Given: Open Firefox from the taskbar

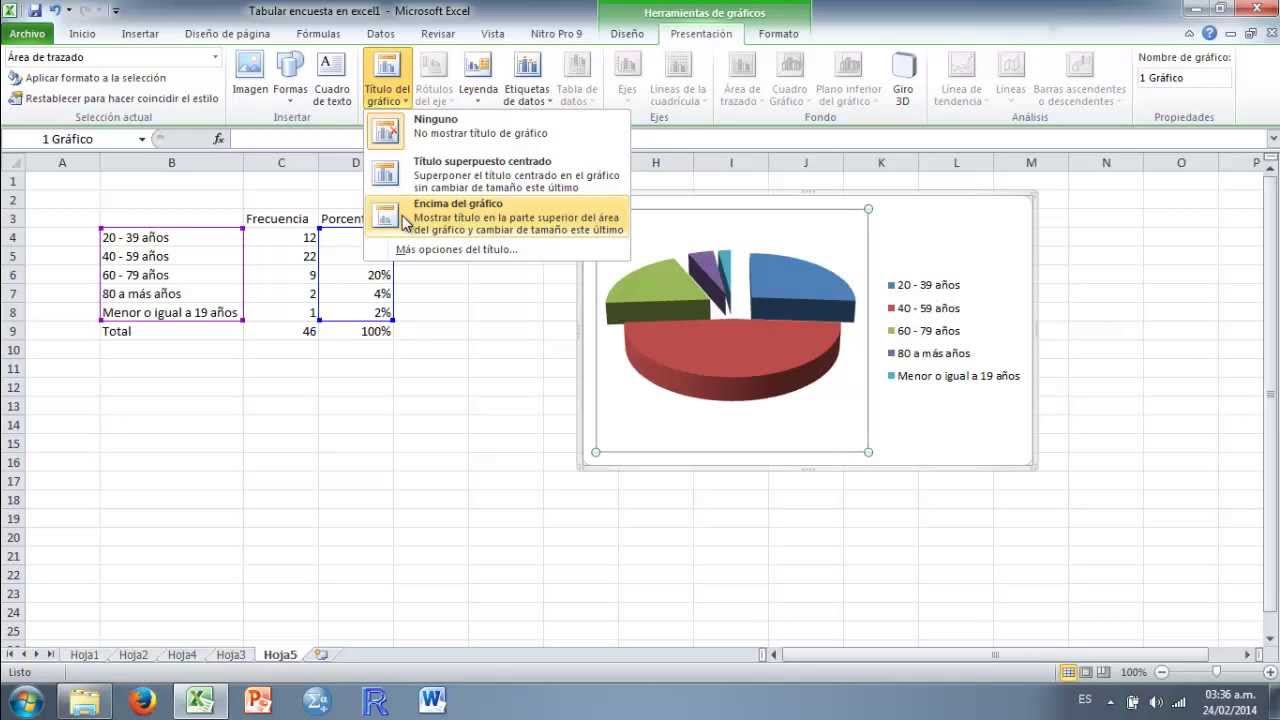Looking at the screenshot, I should (142, 701).
